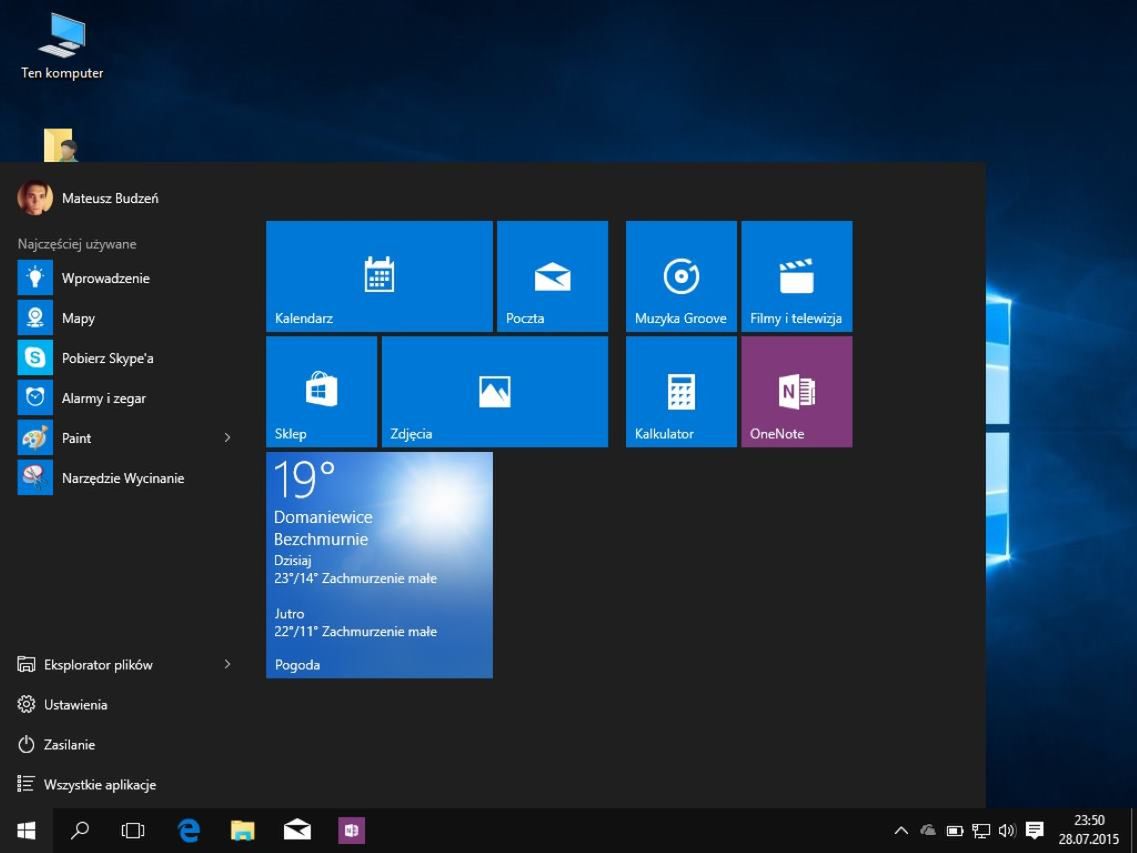Image resolution: width=1137 pixels, height=853 pixels.
Task: Open the OneNote tile
Action: coord(796,391)
